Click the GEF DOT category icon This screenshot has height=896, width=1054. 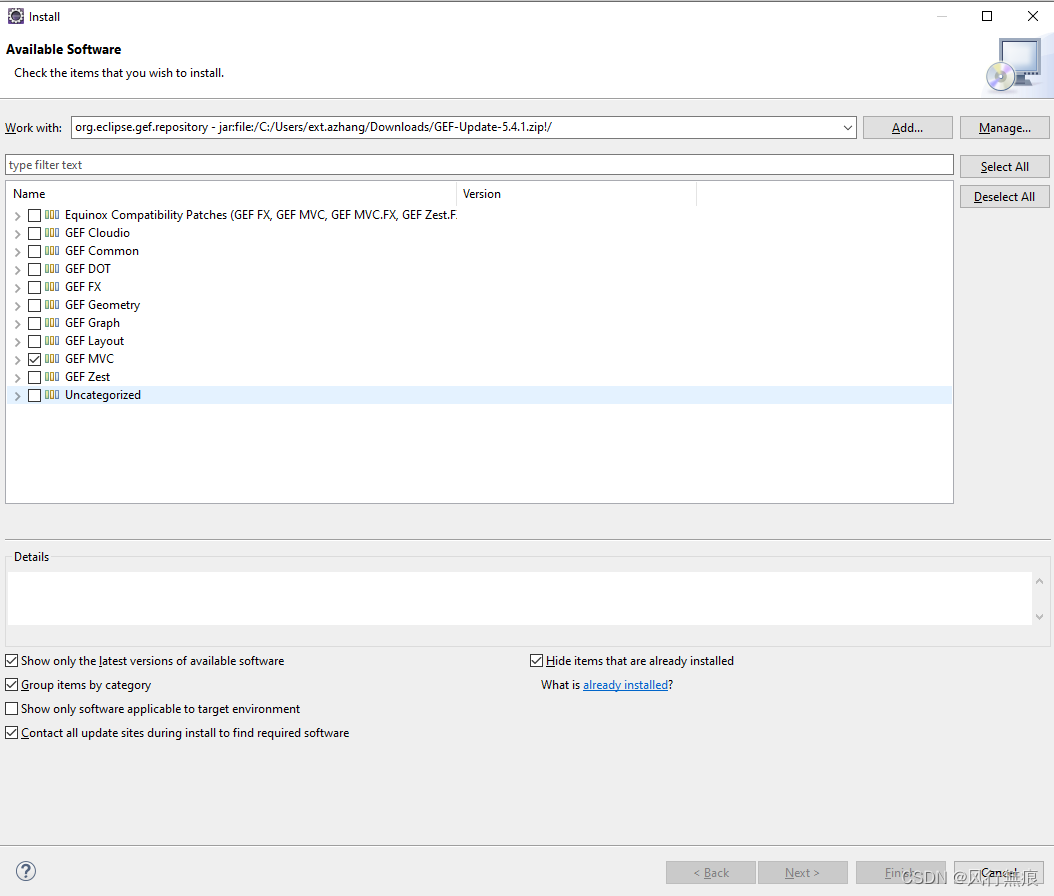point(52,269)
